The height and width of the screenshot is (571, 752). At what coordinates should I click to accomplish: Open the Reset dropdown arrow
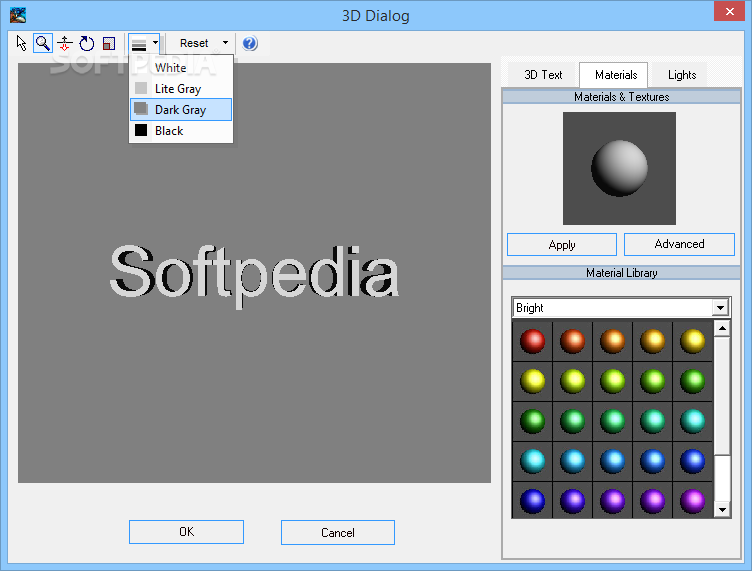(225, 43)
